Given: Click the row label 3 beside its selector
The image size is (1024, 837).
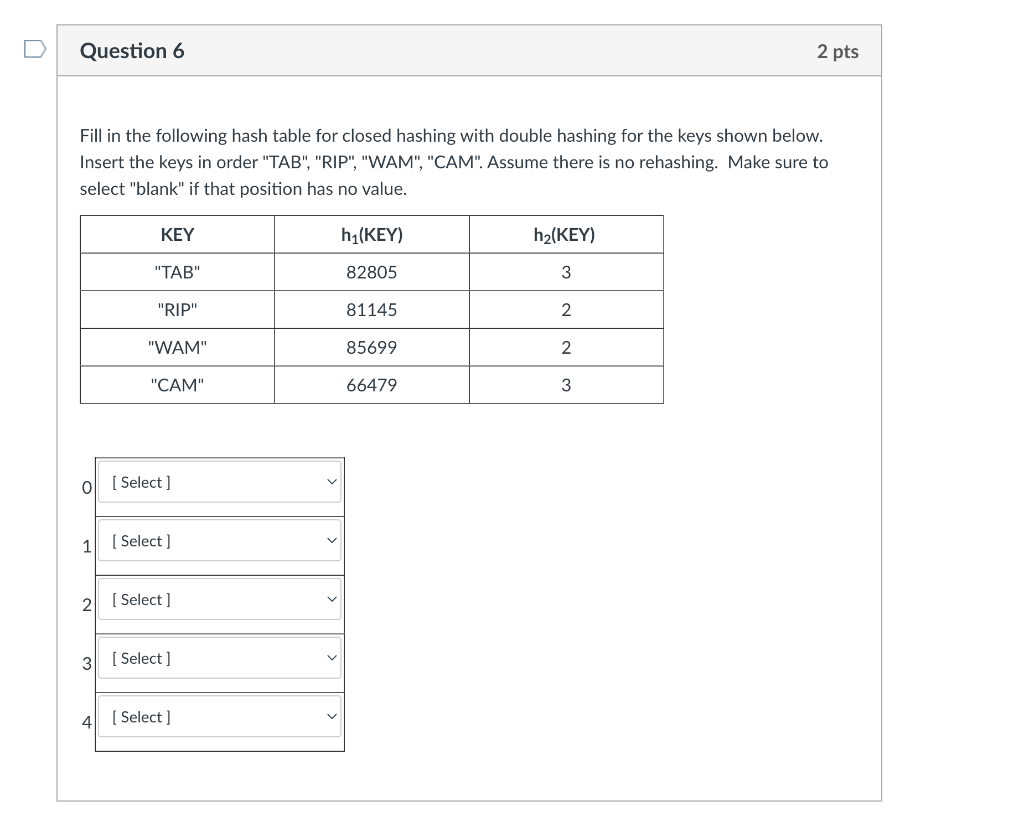Looking at the screenshot, I should point(85,664).
